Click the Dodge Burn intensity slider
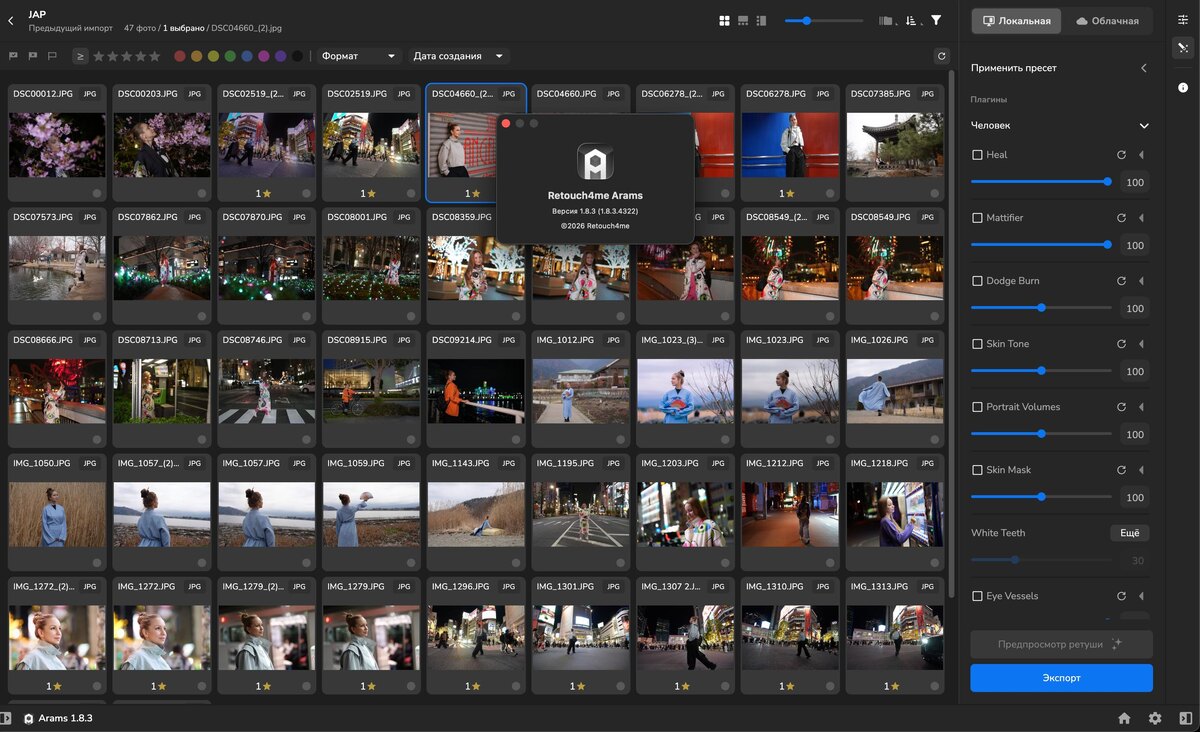Viewport: 1200px width, 732px height. pos(1041,308)
